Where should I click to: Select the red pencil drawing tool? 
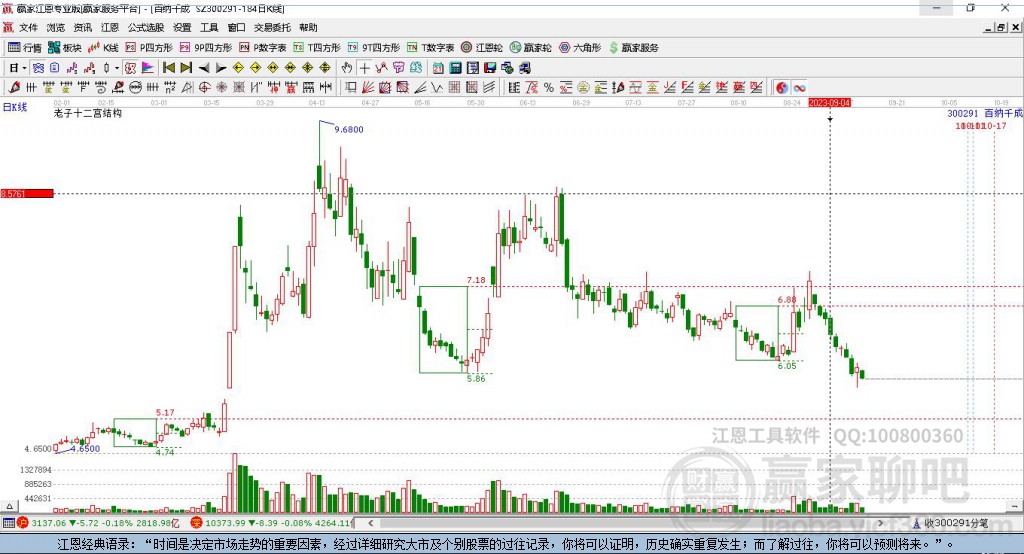[x=14, y=88]
